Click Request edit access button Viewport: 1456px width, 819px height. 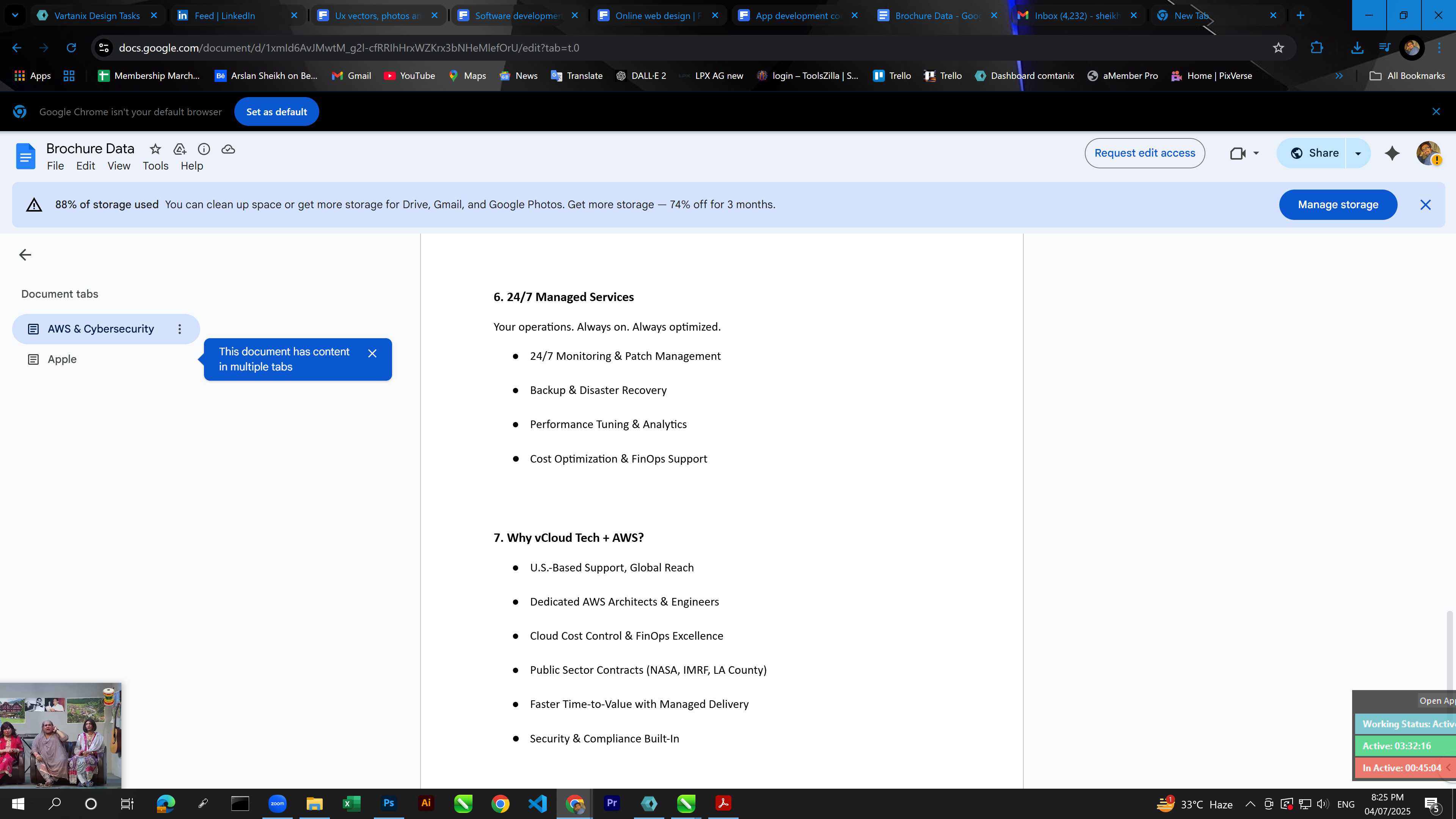click(1145, 153)
